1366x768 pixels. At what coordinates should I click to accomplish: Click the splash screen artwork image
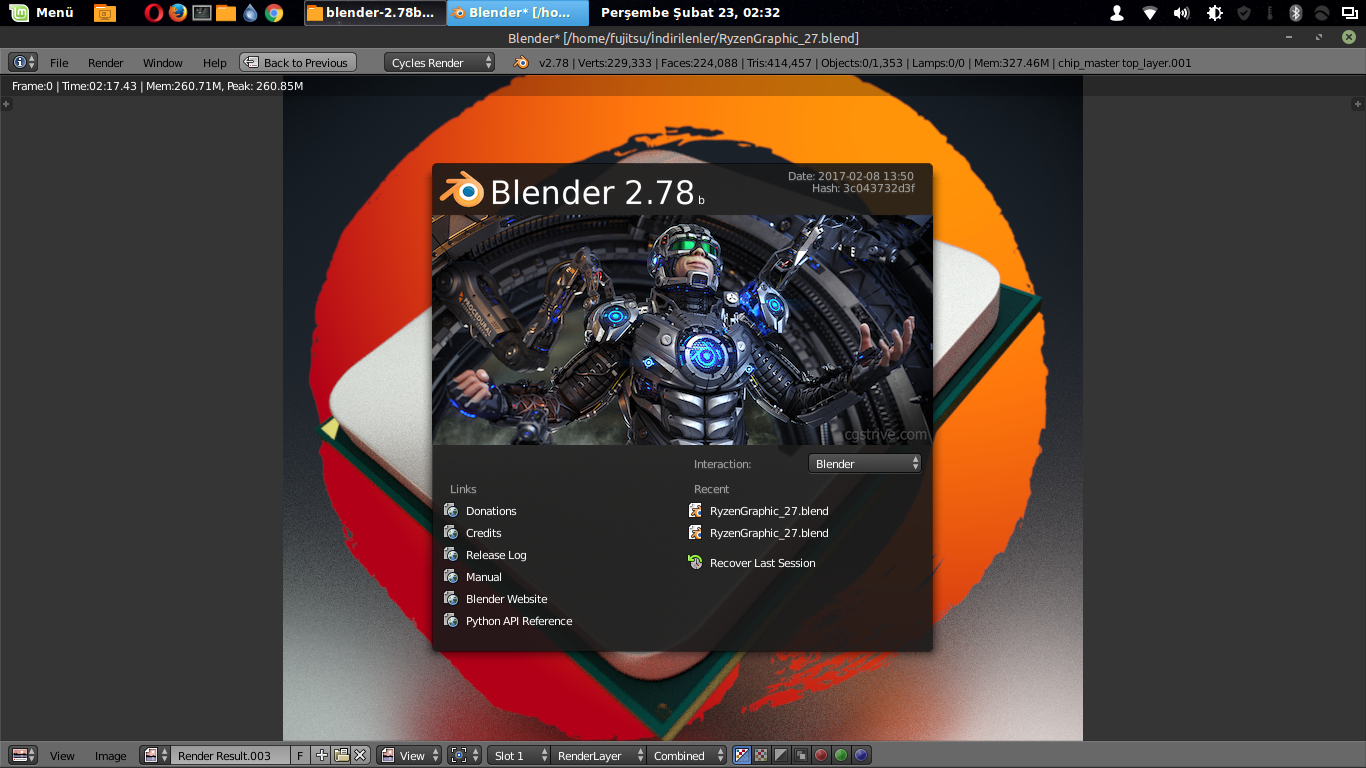point(682,330)
